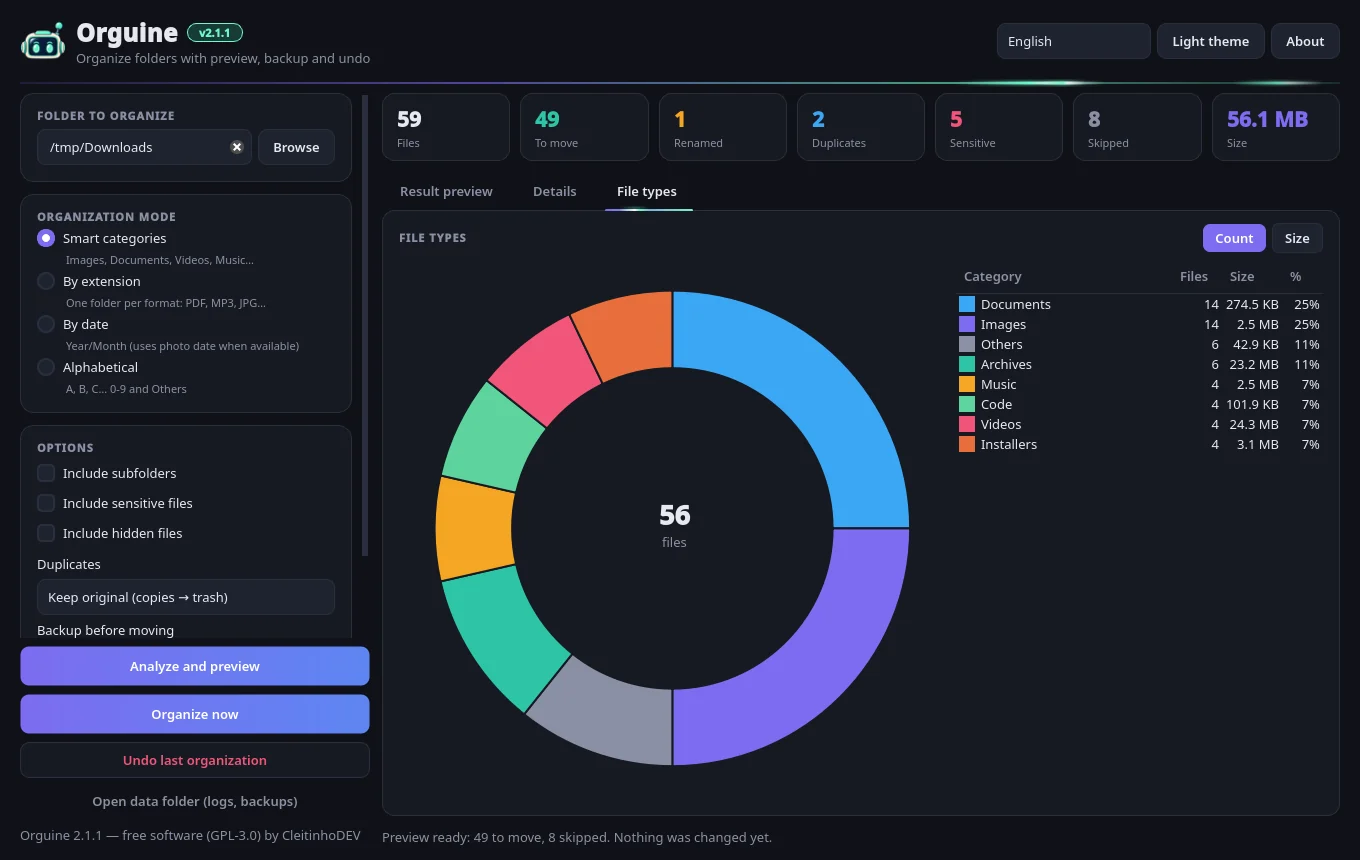Click the 24.3 MB size value
The image size is (1360, 860).
[1256, 424]
